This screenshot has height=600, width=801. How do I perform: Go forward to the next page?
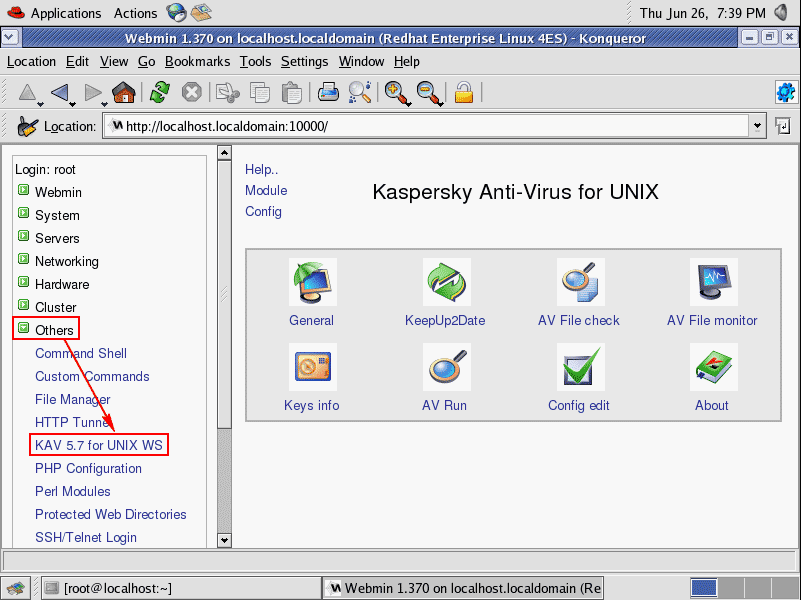click(92, 92)
